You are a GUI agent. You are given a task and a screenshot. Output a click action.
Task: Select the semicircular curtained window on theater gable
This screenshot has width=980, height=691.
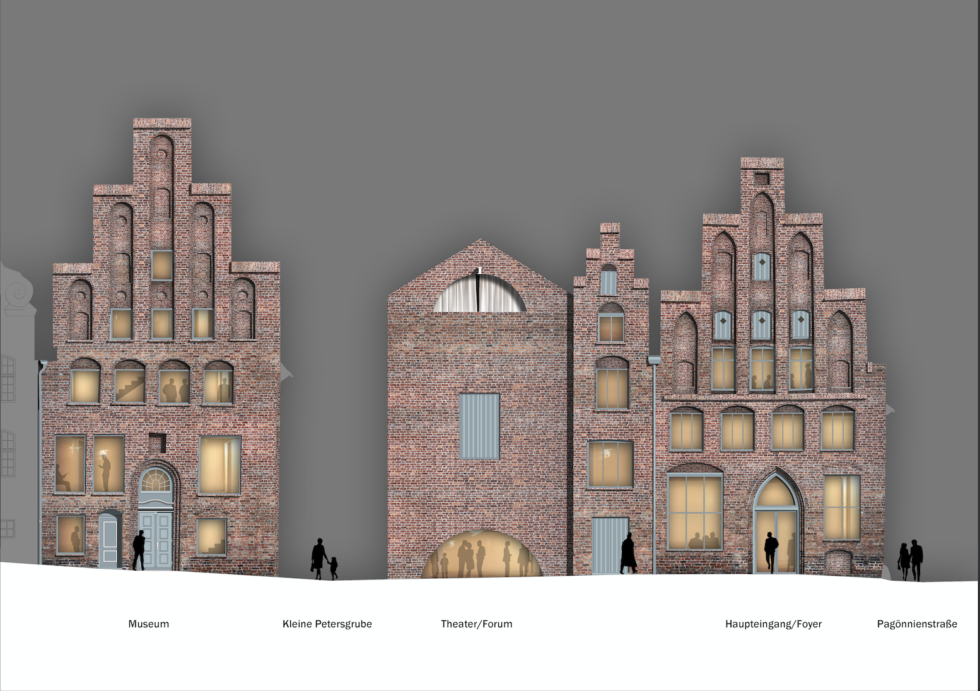pyautogui.click(x=481, y=295)
